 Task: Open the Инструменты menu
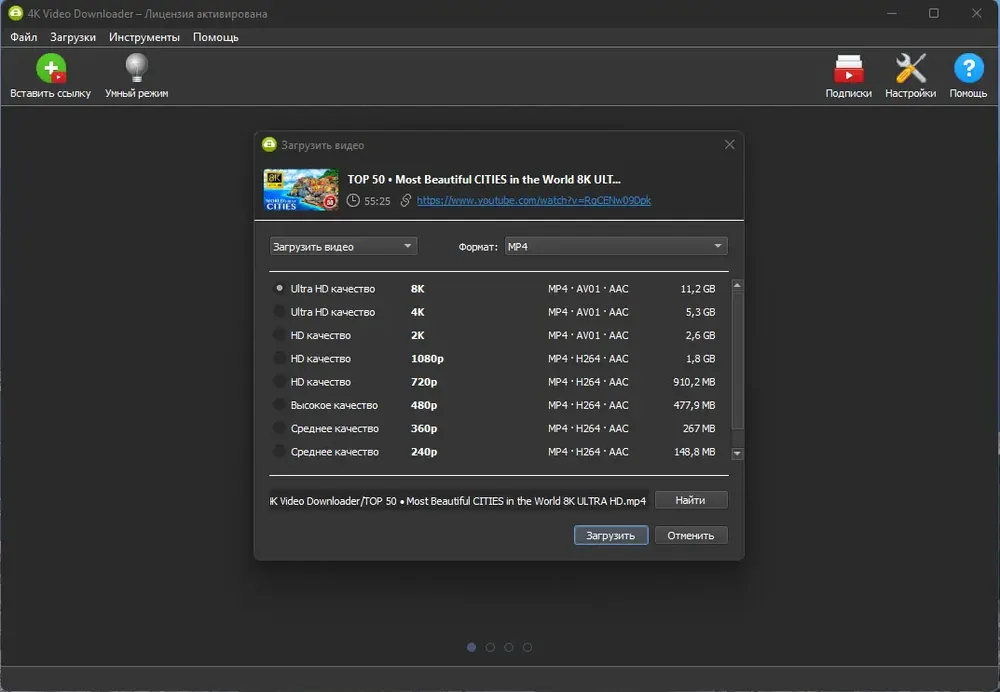(x=144, y=37)
